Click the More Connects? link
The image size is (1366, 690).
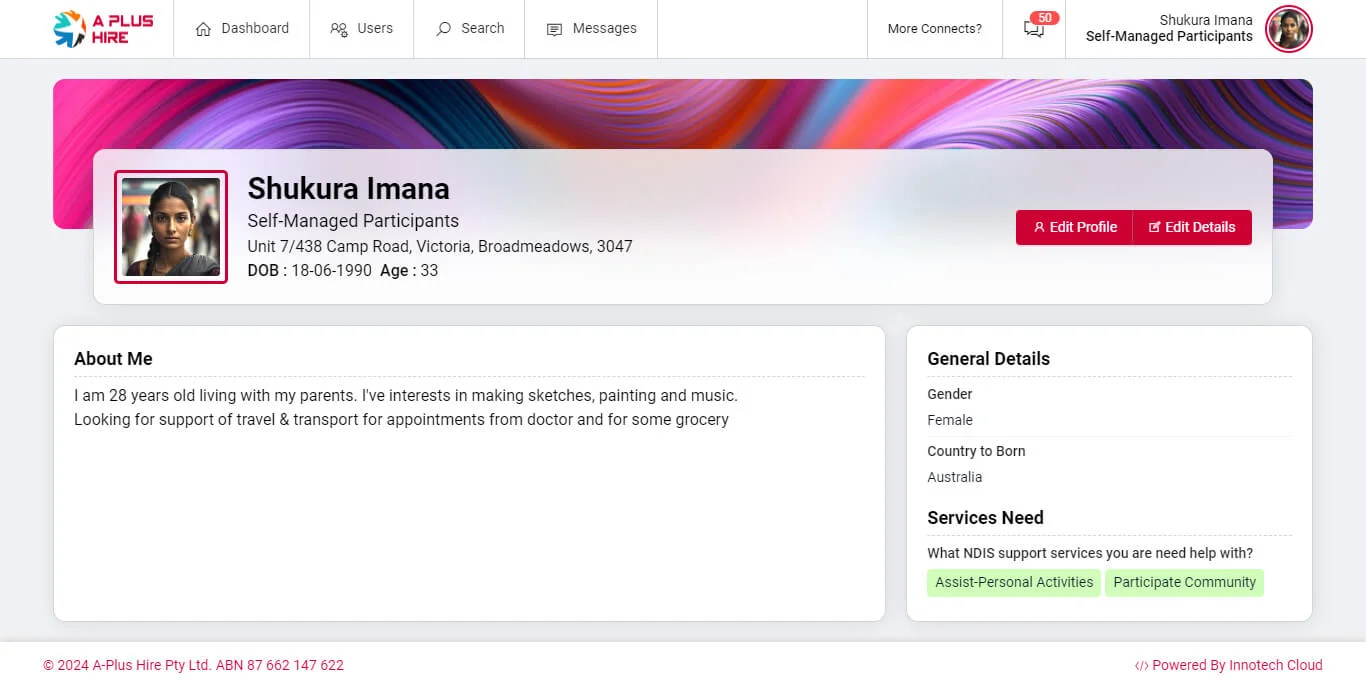934,29
